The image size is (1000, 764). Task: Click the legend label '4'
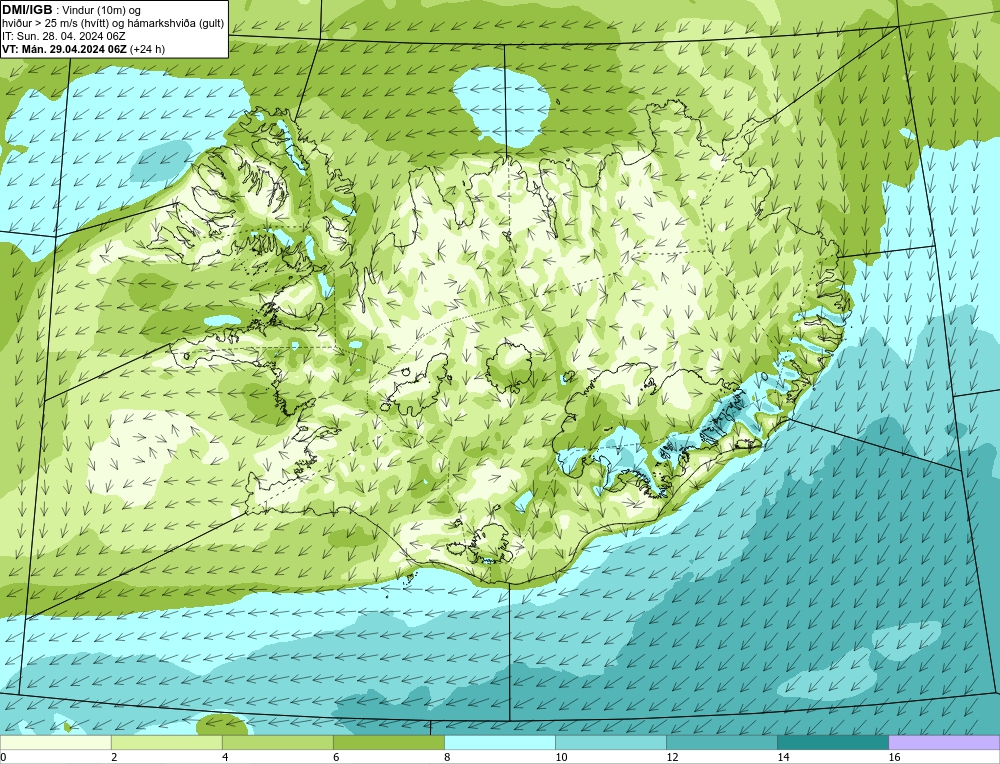pos(225,757)
